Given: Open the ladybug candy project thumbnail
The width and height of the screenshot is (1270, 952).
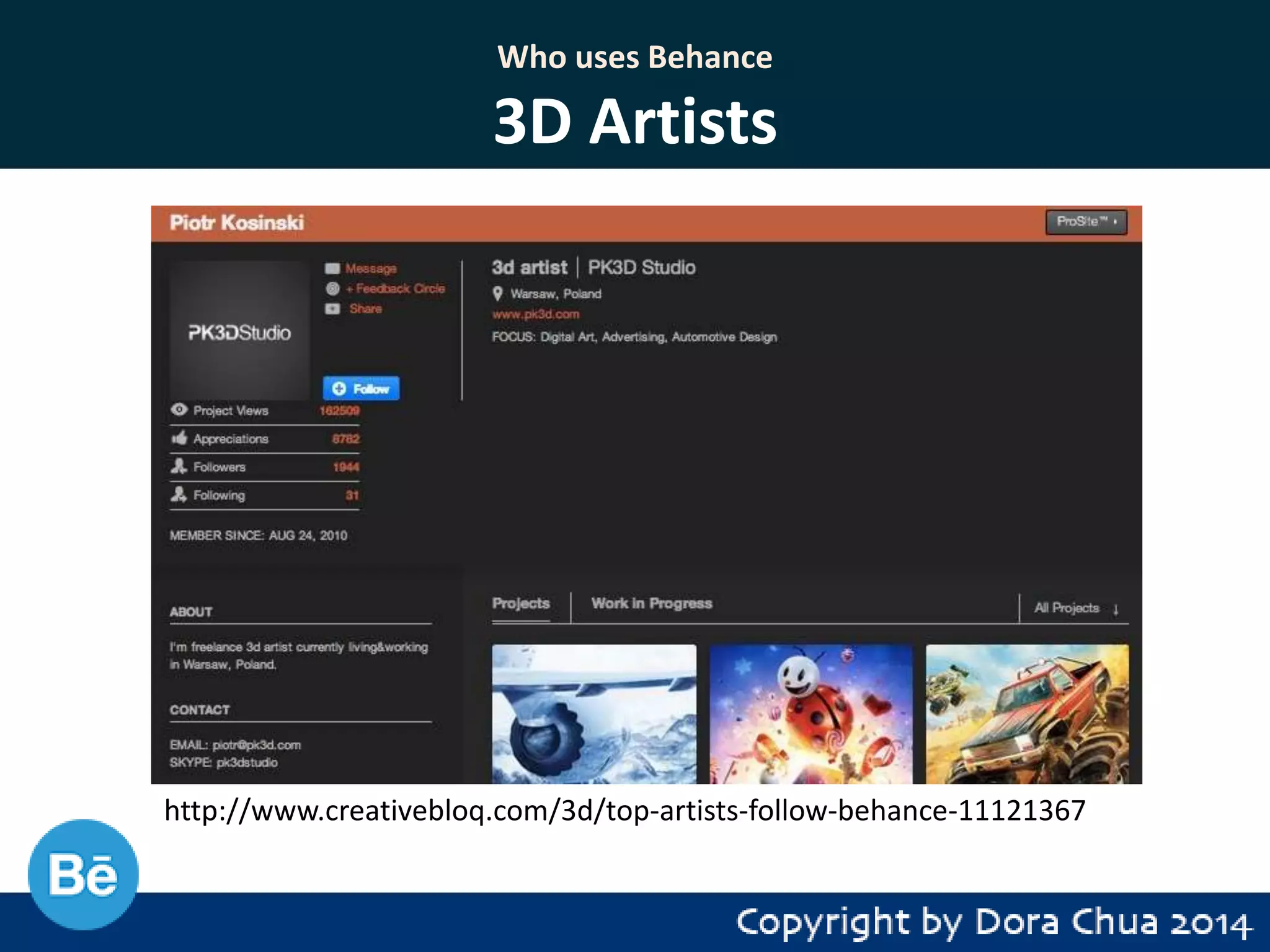Looking at the screenshot, I should (x=810, y=714).
